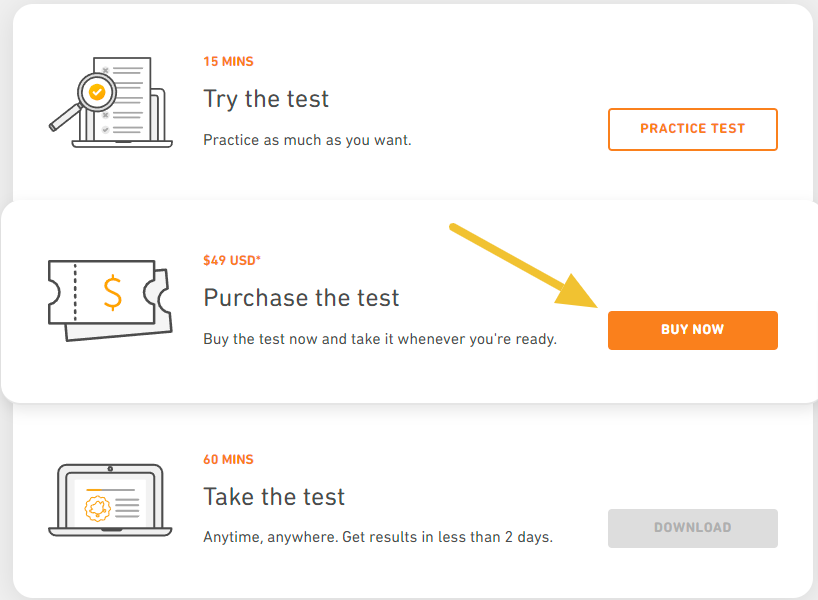Click the bottom edge of the Purchase card
Image resolution: width=818 pixels, height=600 pixels.
409,400
